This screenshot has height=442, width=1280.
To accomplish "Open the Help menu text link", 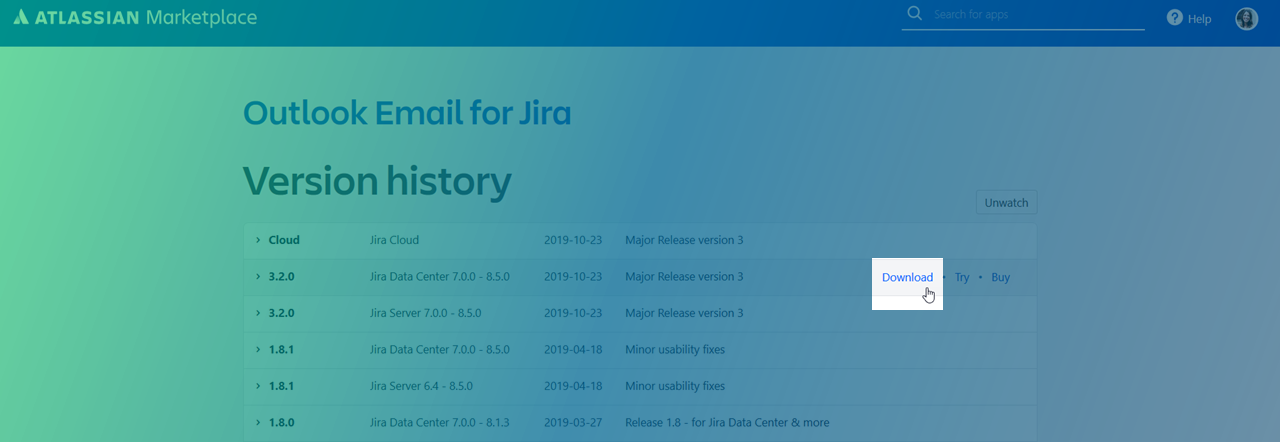I will (1199, 19).
